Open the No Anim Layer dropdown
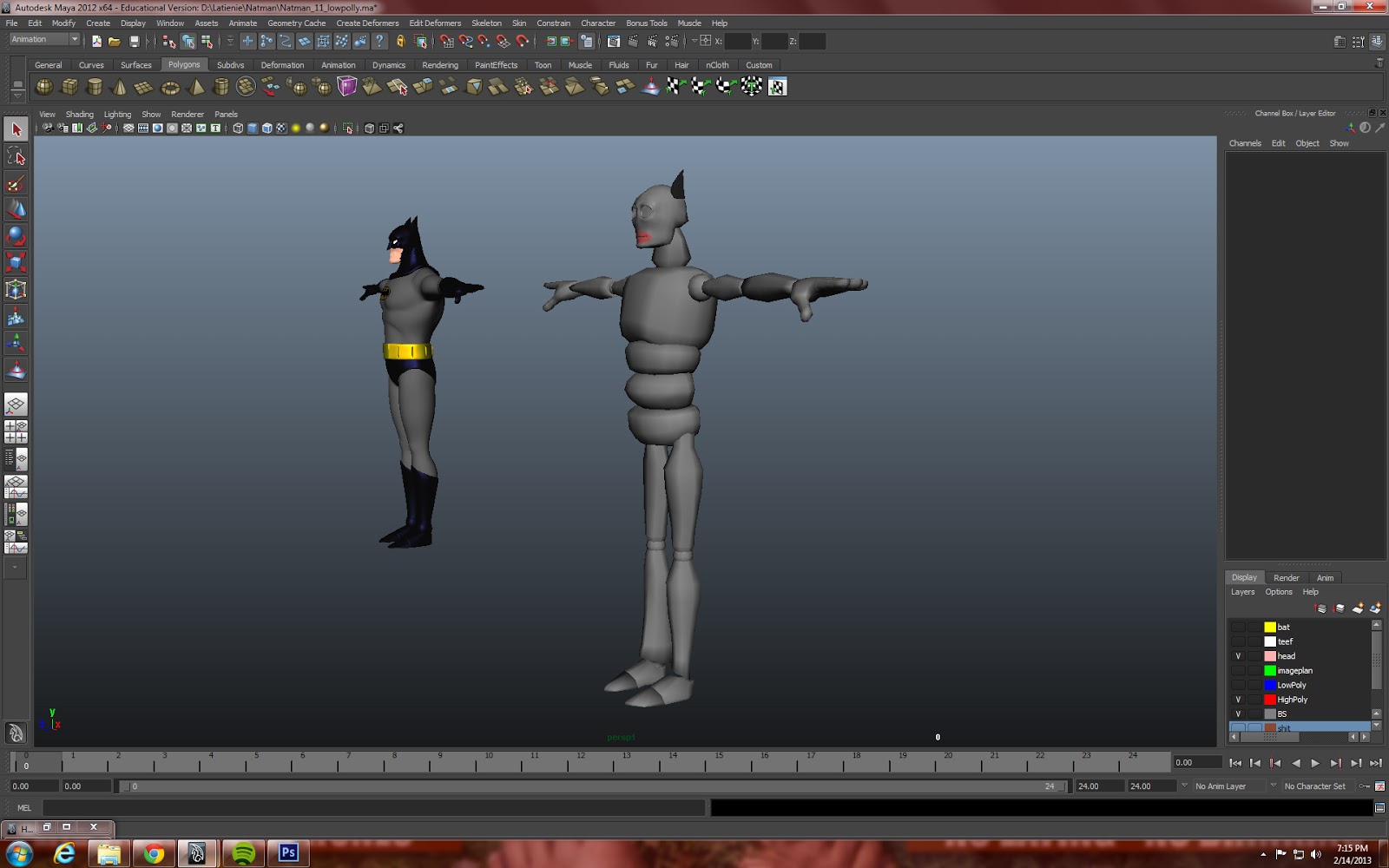The image size is (1389, 868). (x=1220, y=786)
